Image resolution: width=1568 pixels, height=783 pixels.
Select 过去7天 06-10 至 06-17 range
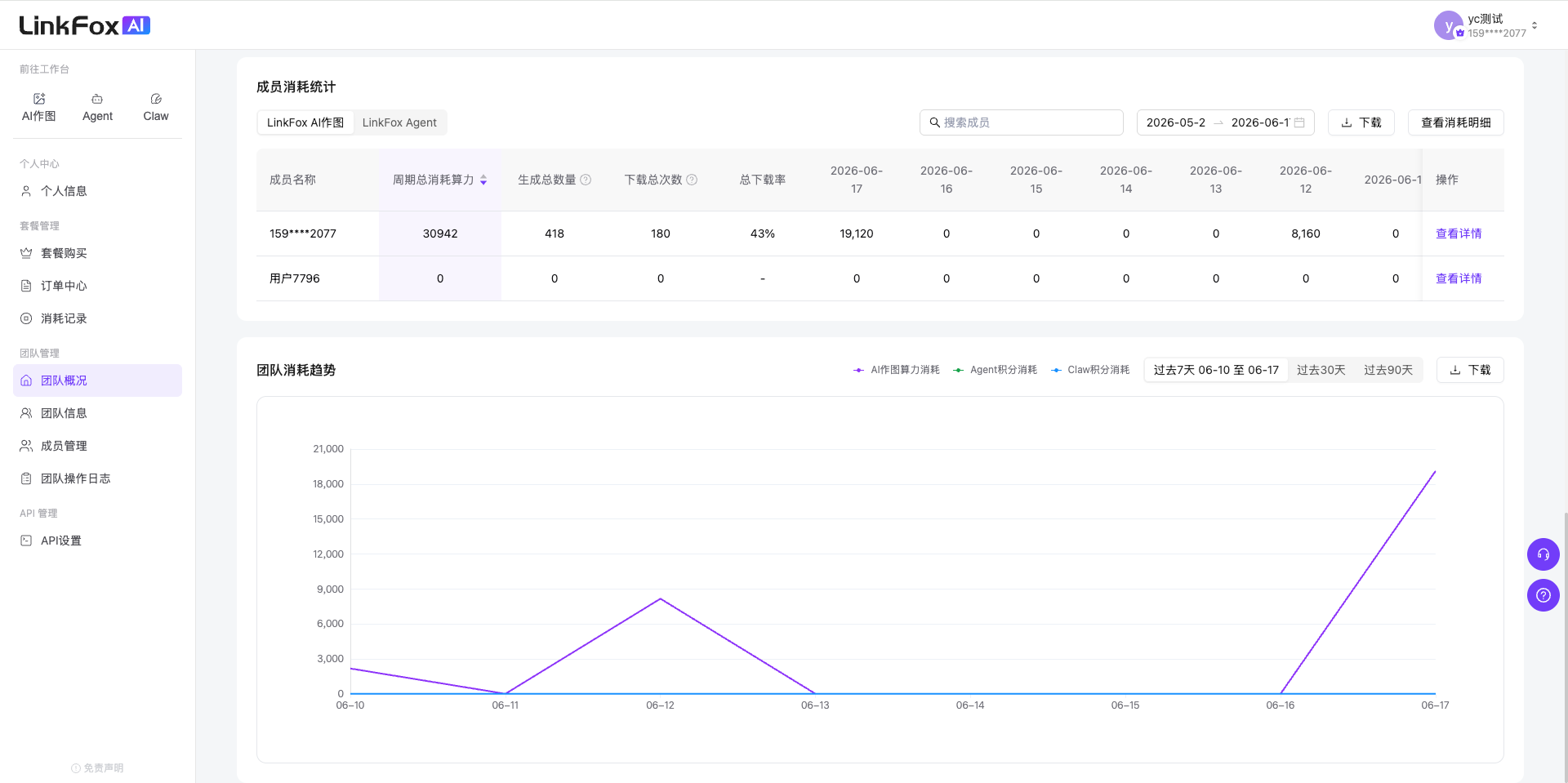[x=1216, y=370]
